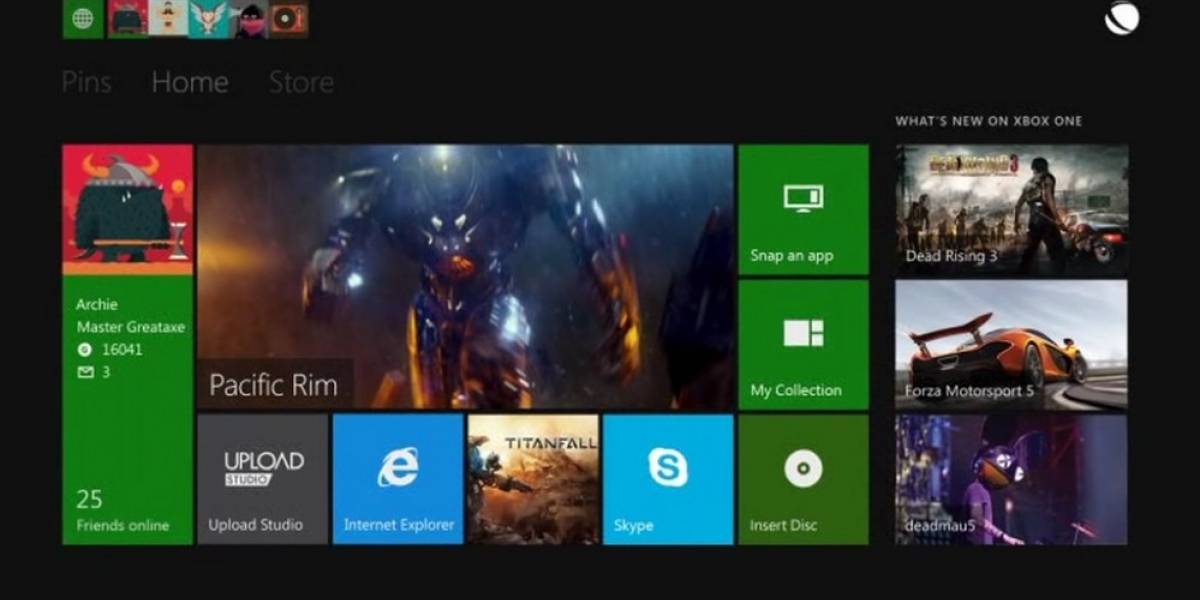Click the 'WHAT'S NEW ON XBOX ONE' heading
The image size is (1200, 600).
[988, 121]
